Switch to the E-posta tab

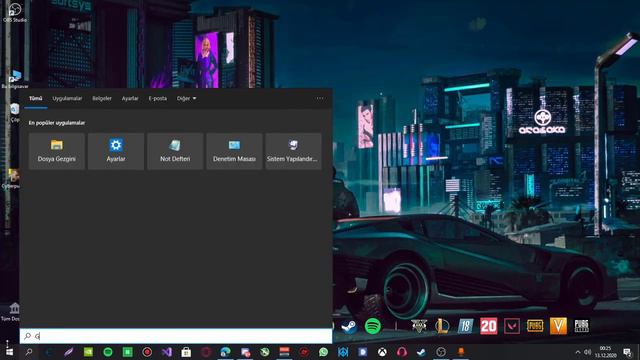(x=158, y=98)
